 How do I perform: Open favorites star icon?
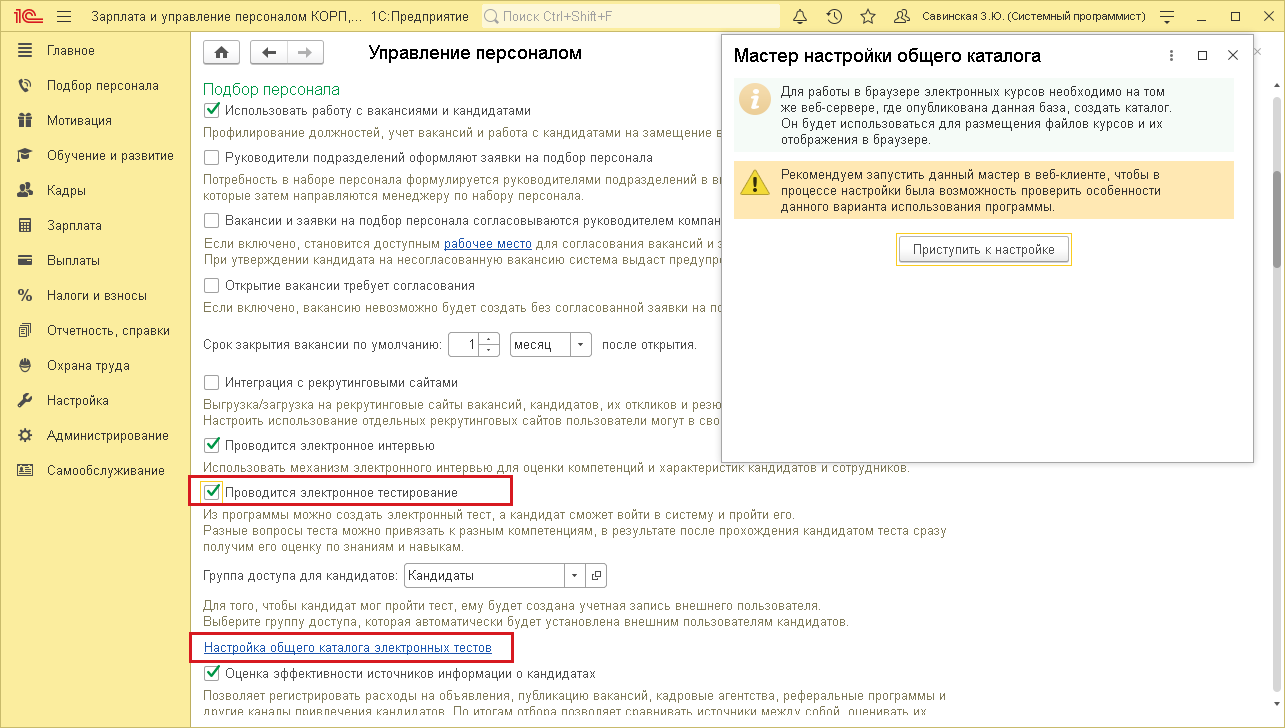coord(868,16)
